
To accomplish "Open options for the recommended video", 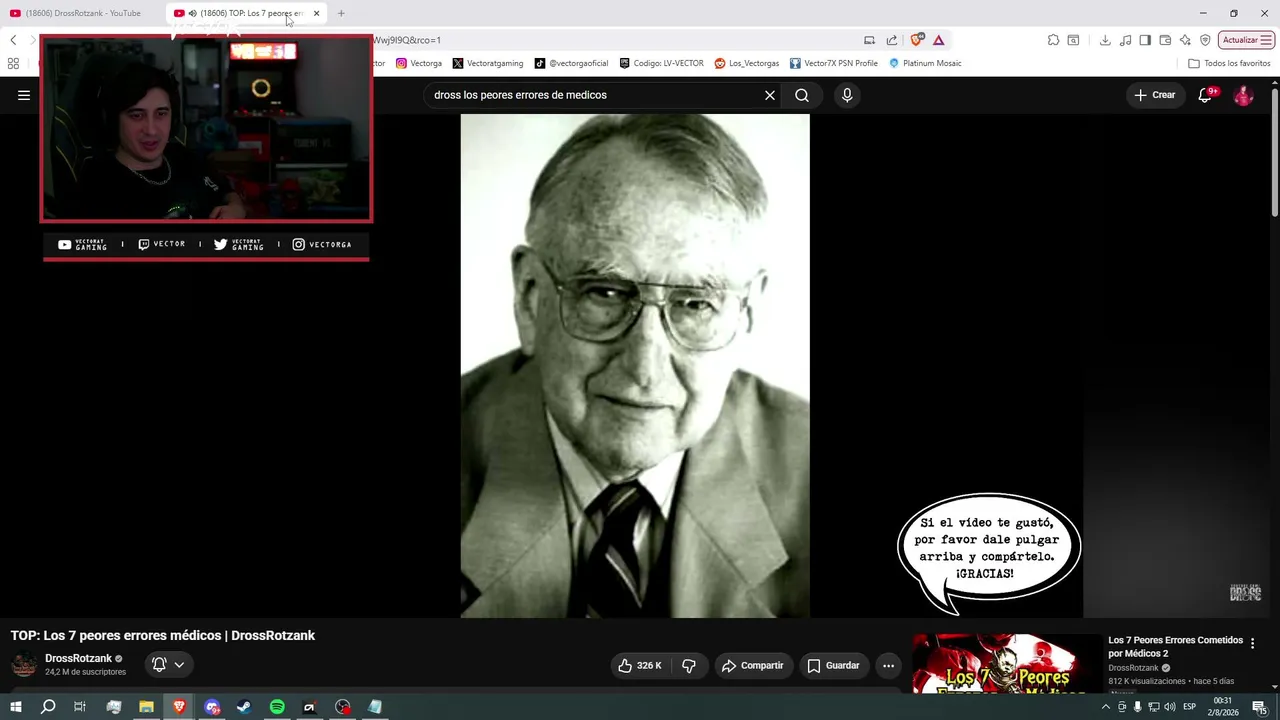I will pos(1252,644).
